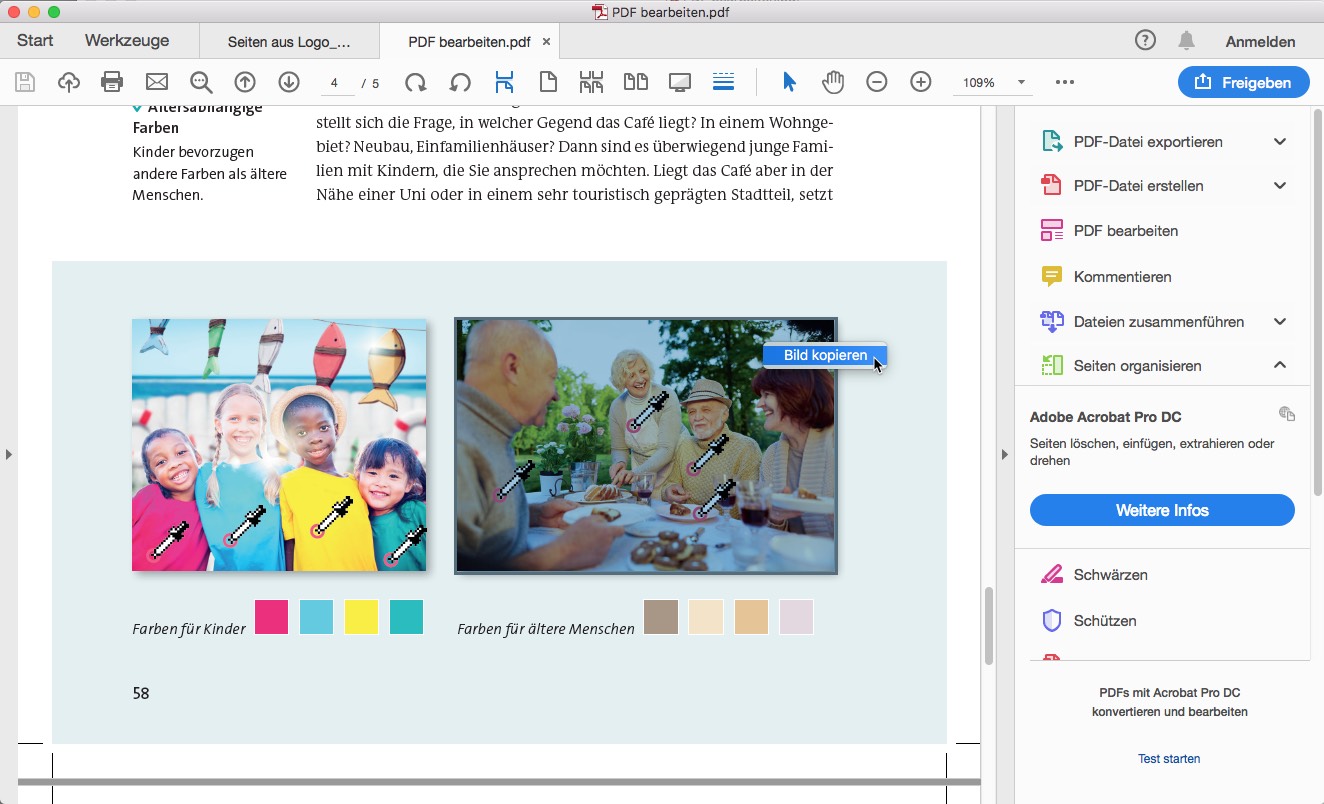Click the print icon in the toolbar
The image size is (1324, 804).
[112, 83]
